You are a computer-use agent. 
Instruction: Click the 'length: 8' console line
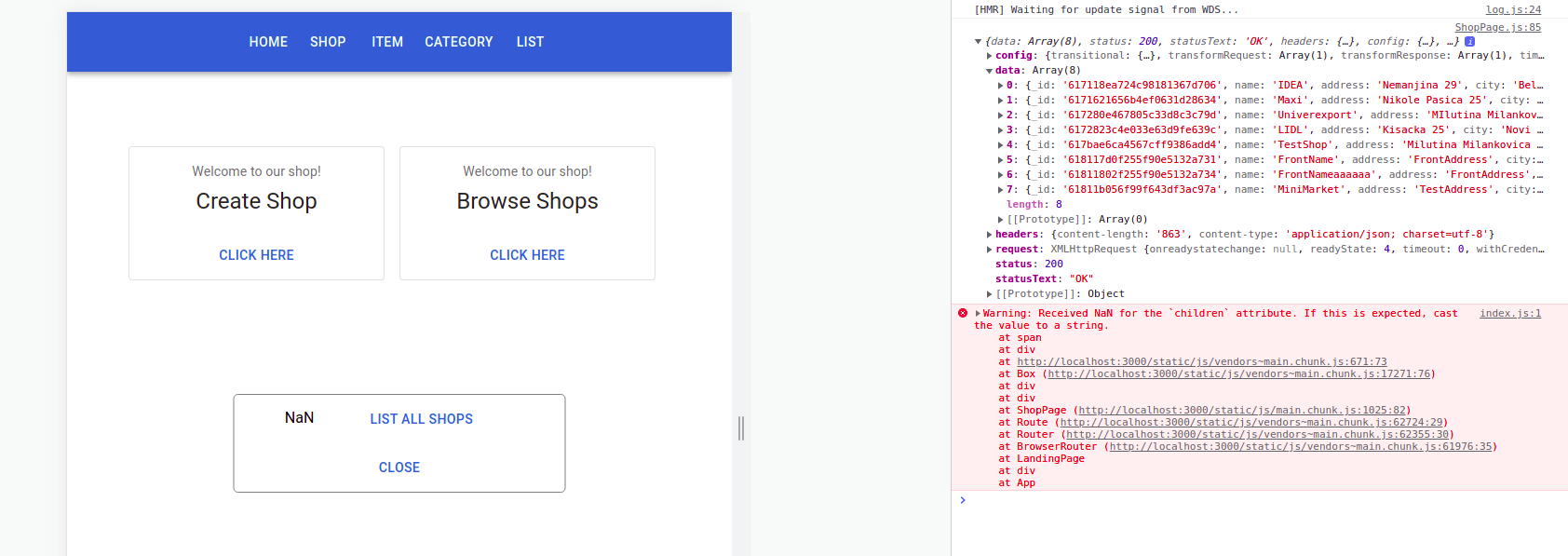[1034, 205]
